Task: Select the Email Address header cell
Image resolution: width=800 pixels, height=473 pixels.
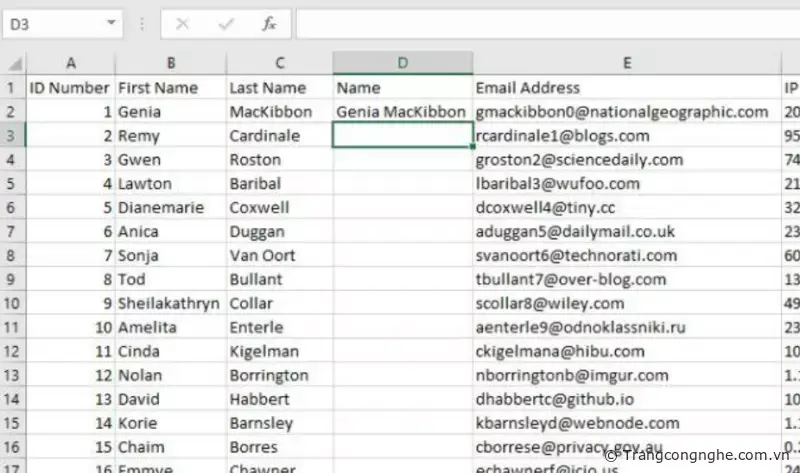Action: pos(626,88)
